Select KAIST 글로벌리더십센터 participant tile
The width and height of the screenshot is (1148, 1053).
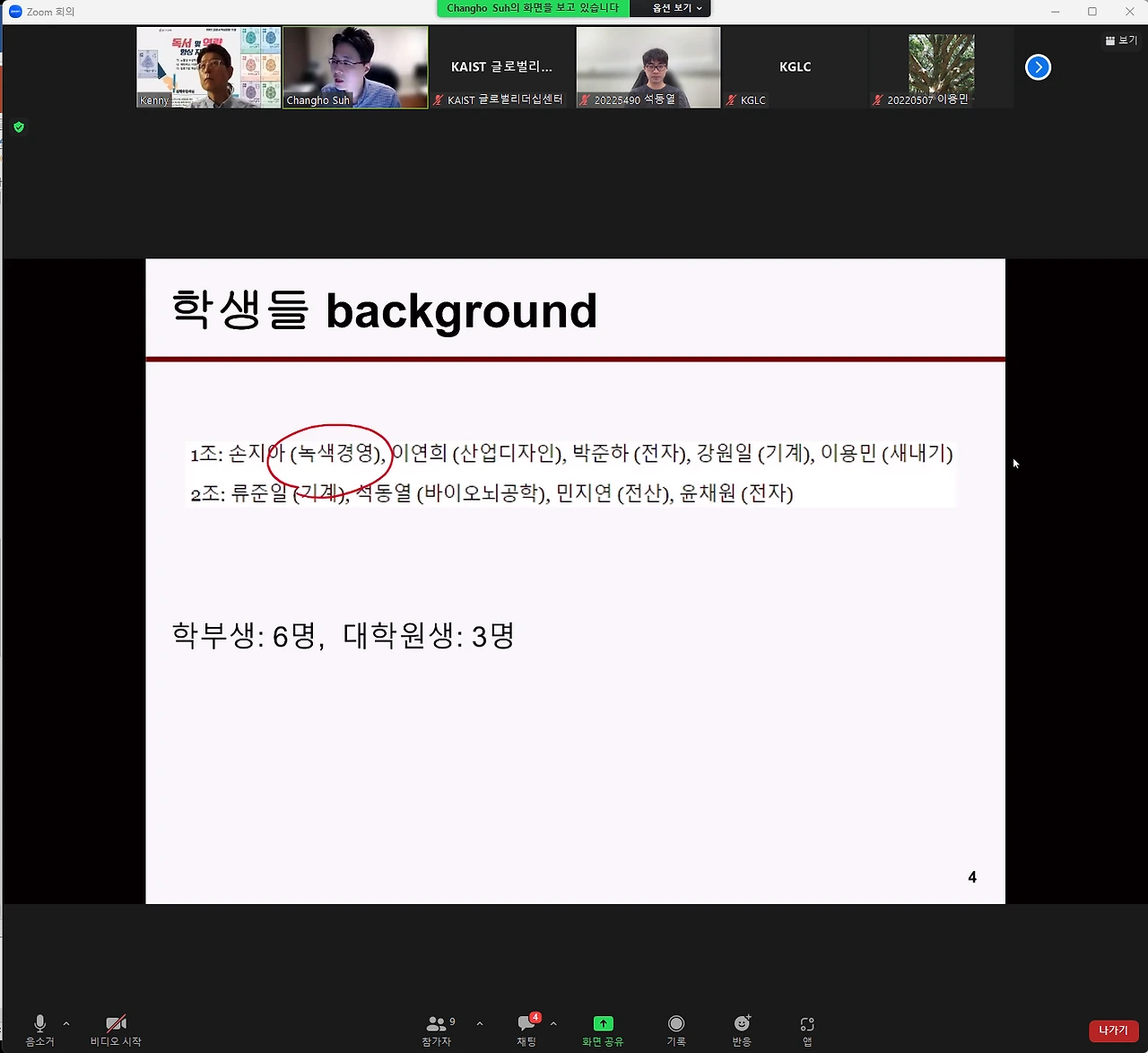pyautogui.click(x=501, y=67)
